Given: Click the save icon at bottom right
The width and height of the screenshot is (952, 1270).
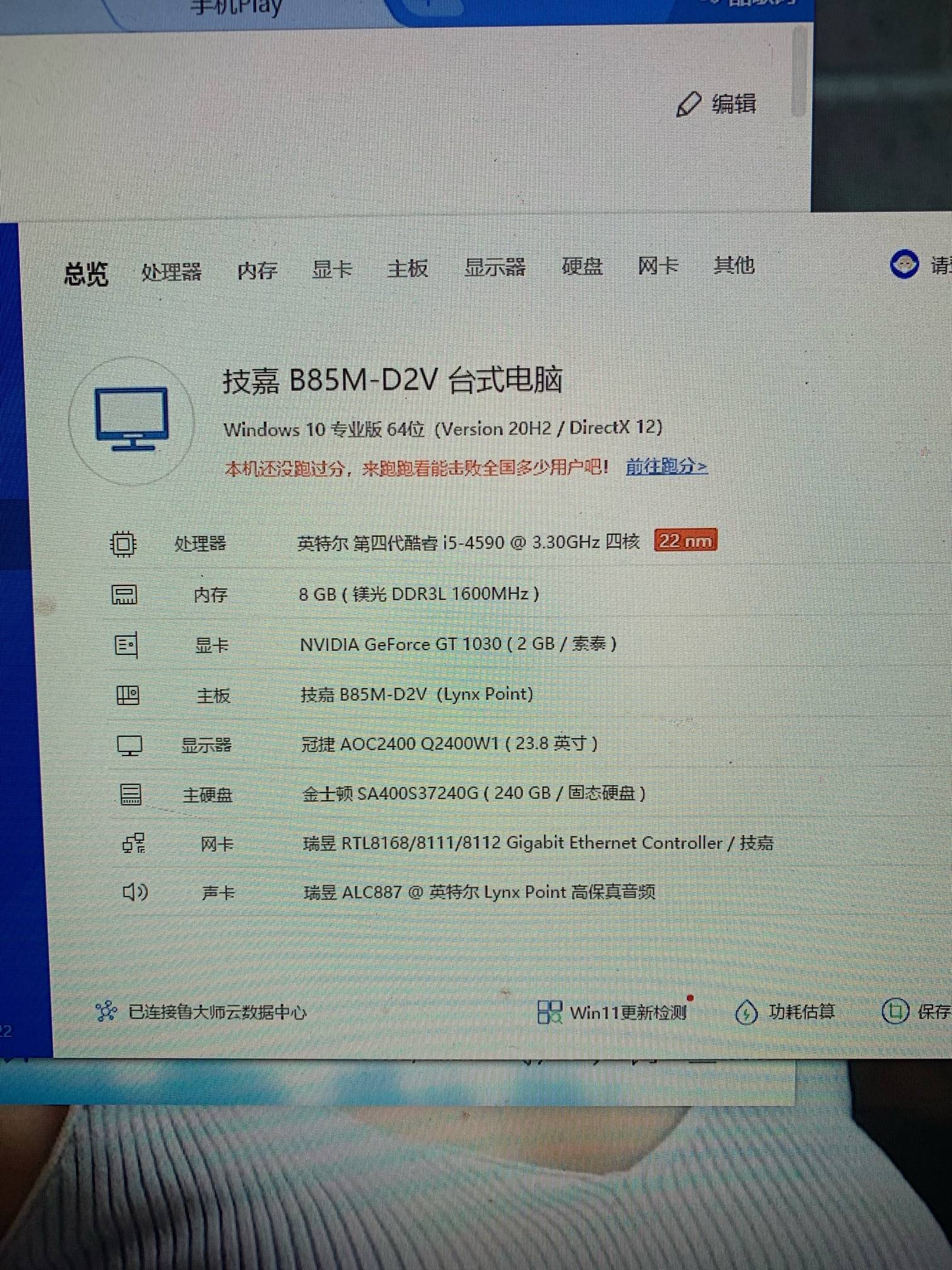Looking at the screenshot, I should pos(895,1011).
